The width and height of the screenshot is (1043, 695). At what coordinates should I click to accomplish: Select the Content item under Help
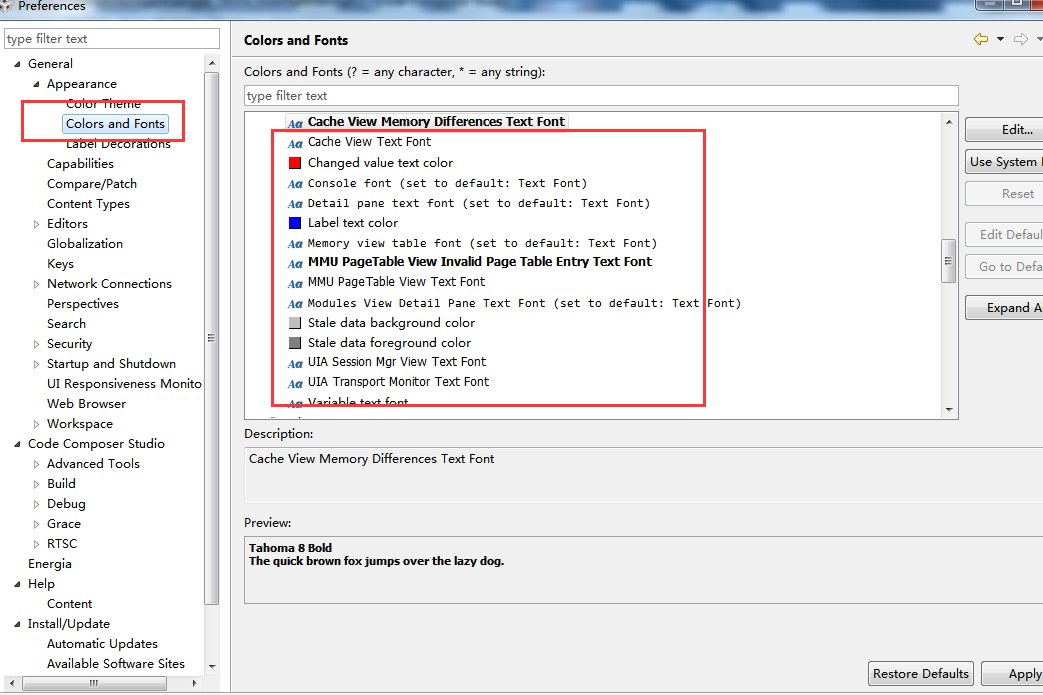[x=70, y=604]
